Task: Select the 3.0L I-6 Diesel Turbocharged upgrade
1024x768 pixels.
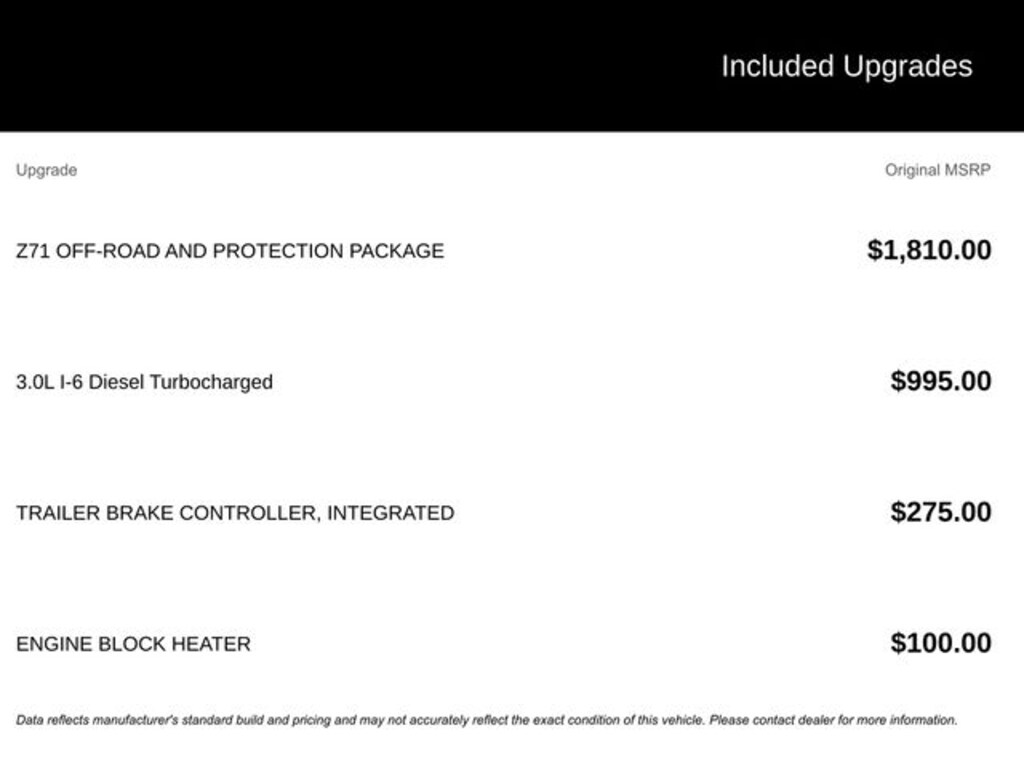Action: pyautogui.click(x=144, y=382)
